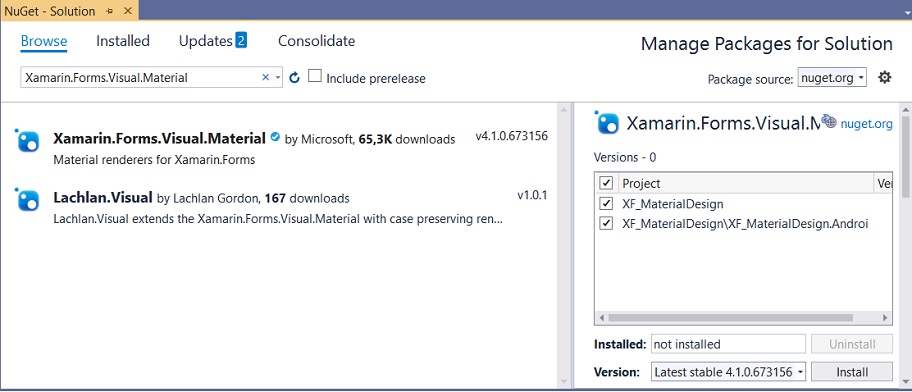
Task: Switch to the Browse tab
Action: [44, 41]
